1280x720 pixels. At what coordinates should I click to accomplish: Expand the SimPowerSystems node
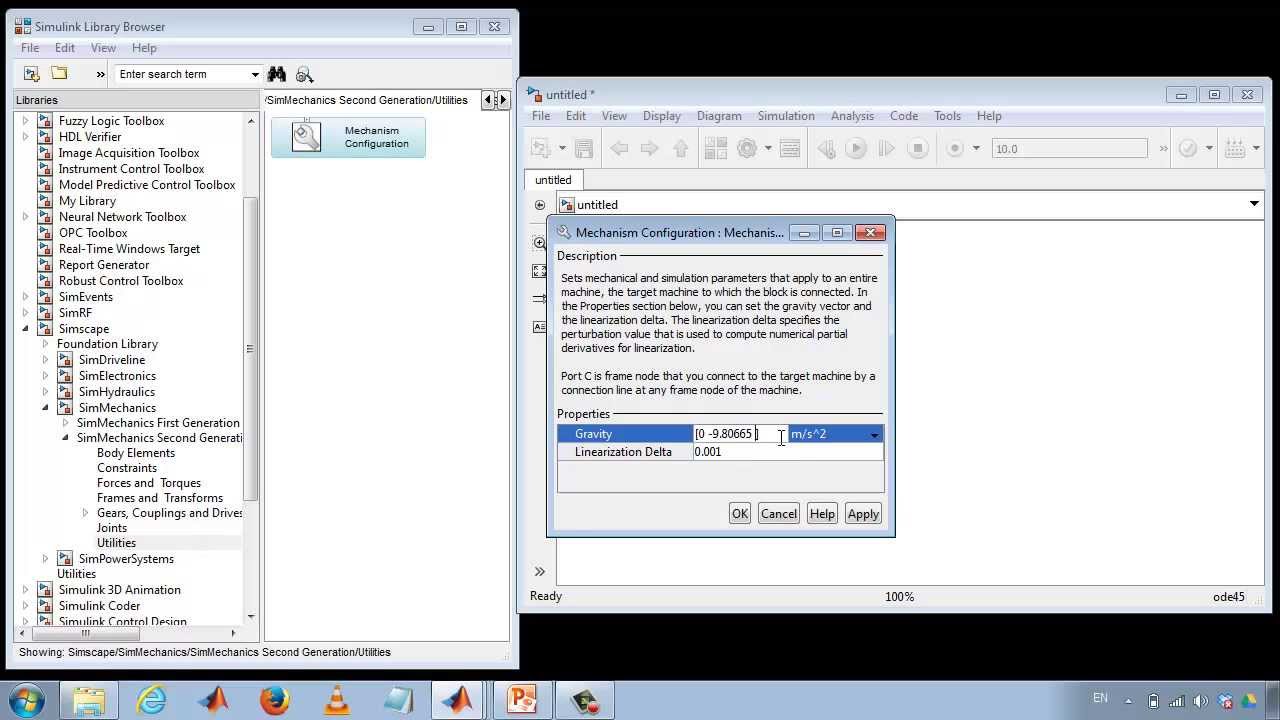pyautogui.click(x=45, y=559)
